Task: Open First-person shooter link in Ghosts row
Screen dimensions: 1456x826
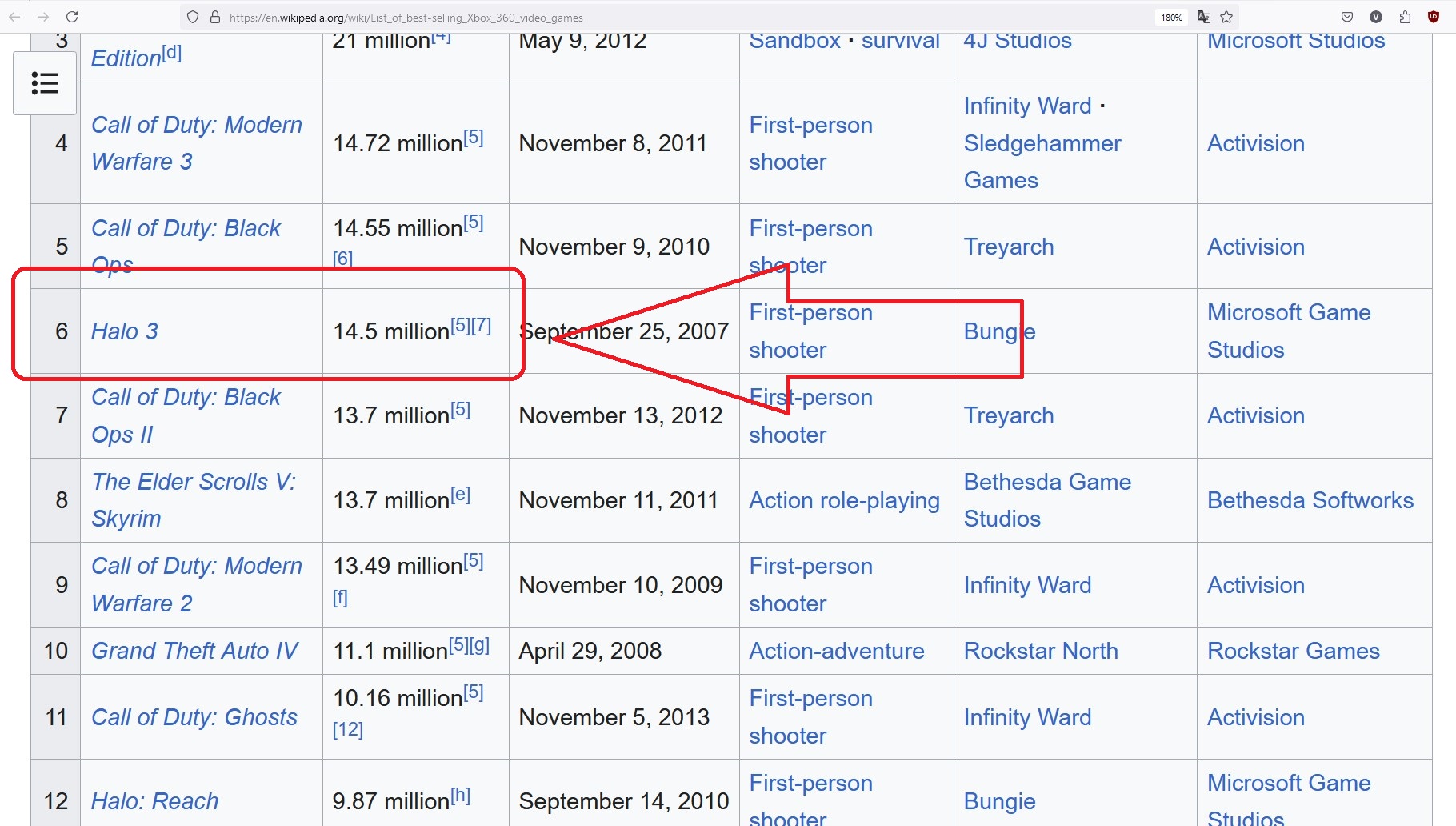Action: 810,717
